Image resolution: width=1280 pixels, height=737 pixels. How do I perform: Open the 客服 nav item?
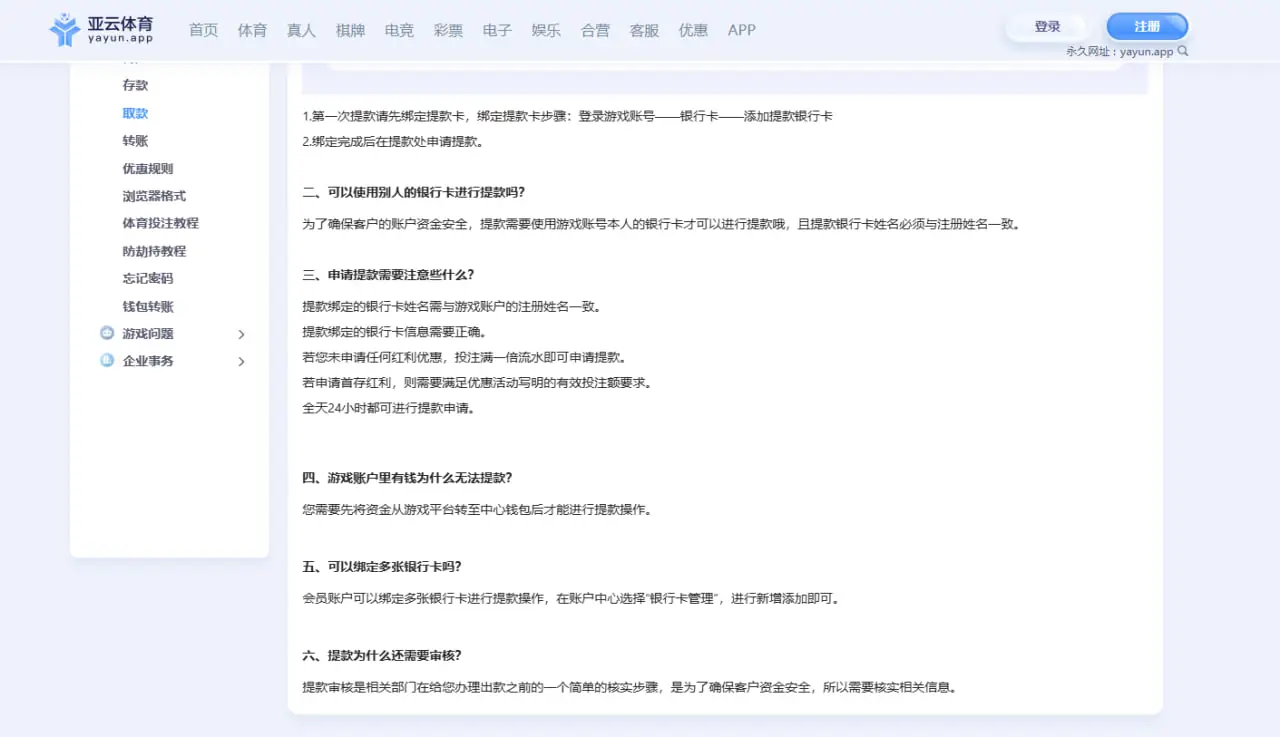(645, 30)
